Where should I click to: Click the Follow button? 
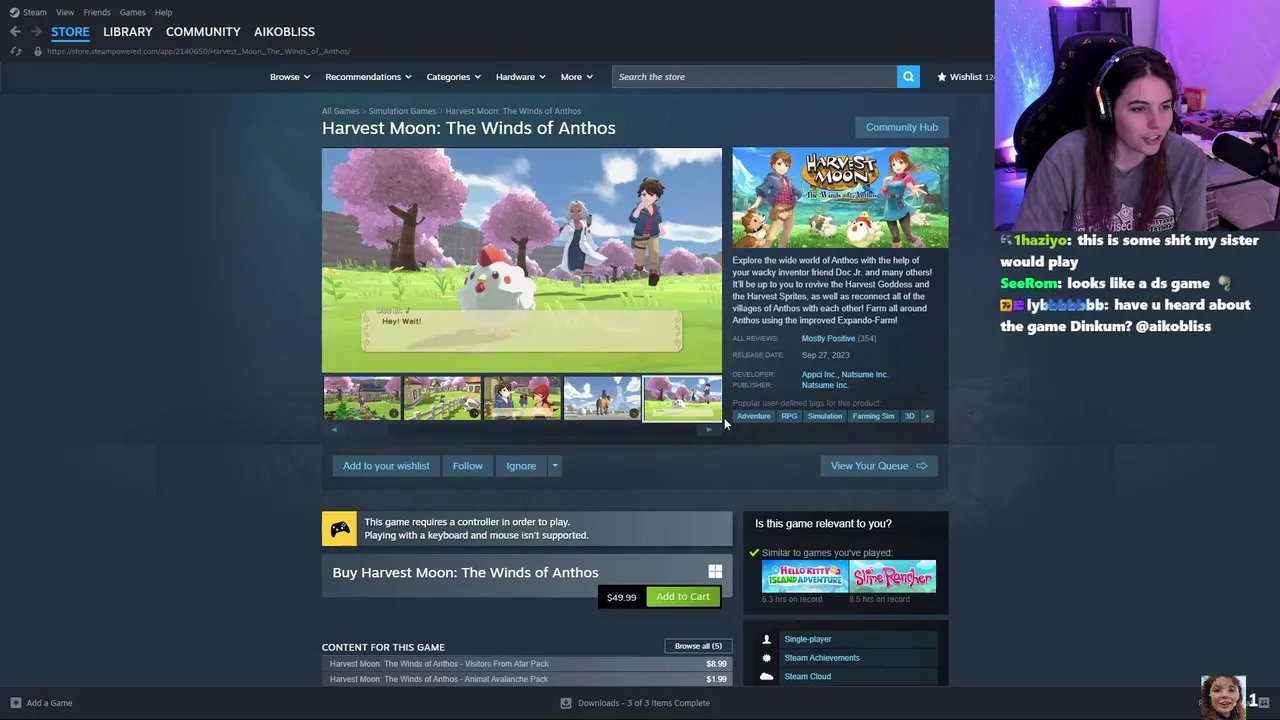(467, 466)
